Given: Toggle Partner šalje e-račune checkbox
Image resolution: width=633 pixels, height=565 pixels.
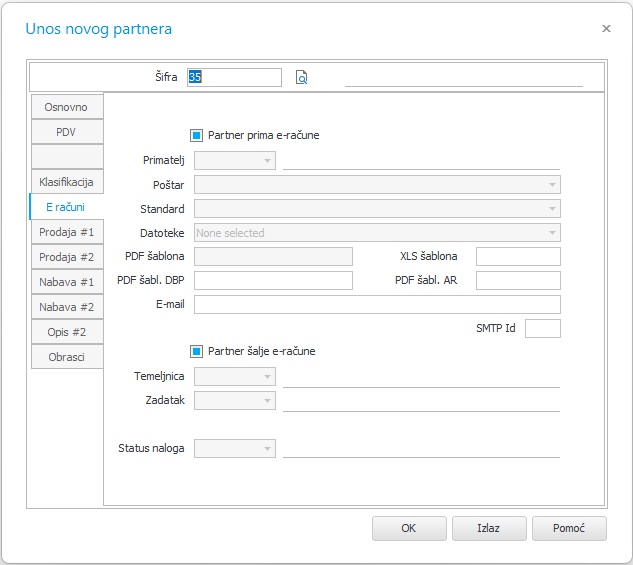Looking at the screenshot, I should (196, 352).
